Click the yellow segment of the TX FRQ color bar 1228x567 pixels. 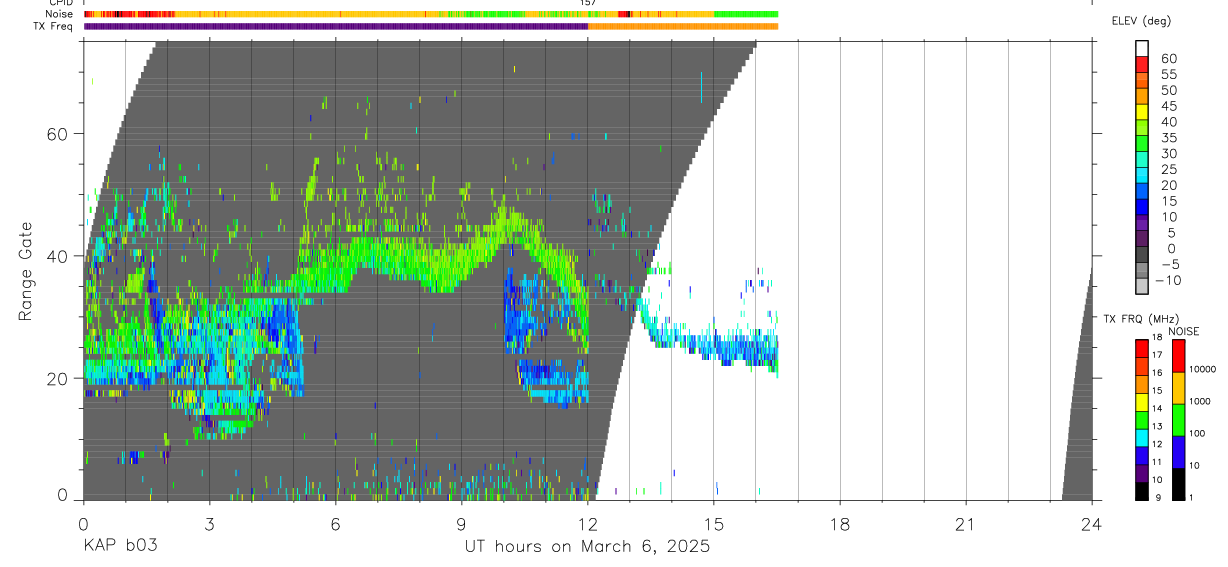pos(1142,403)
